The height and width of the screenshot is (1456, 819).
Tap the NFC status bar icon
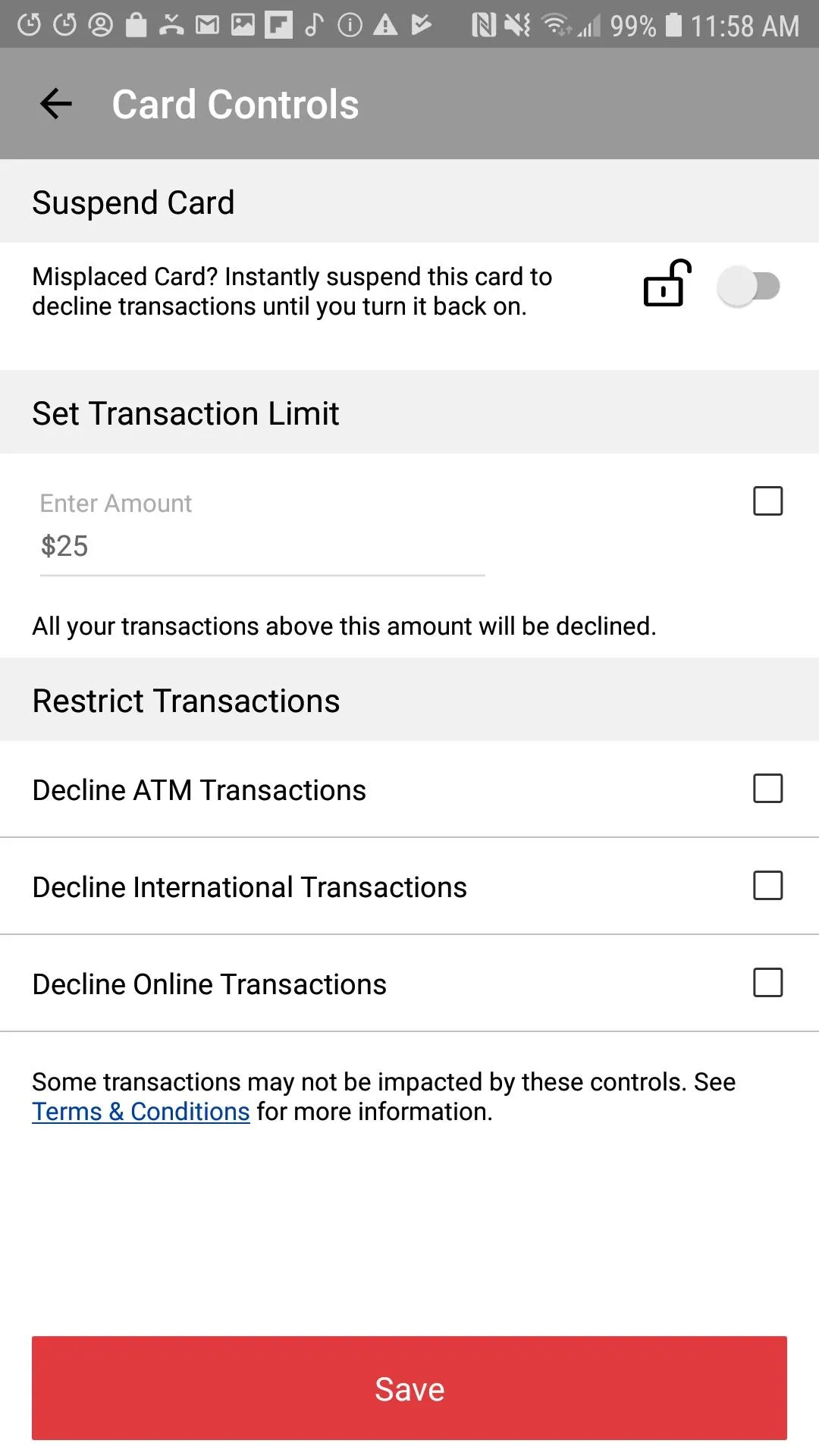click(483, 26)
